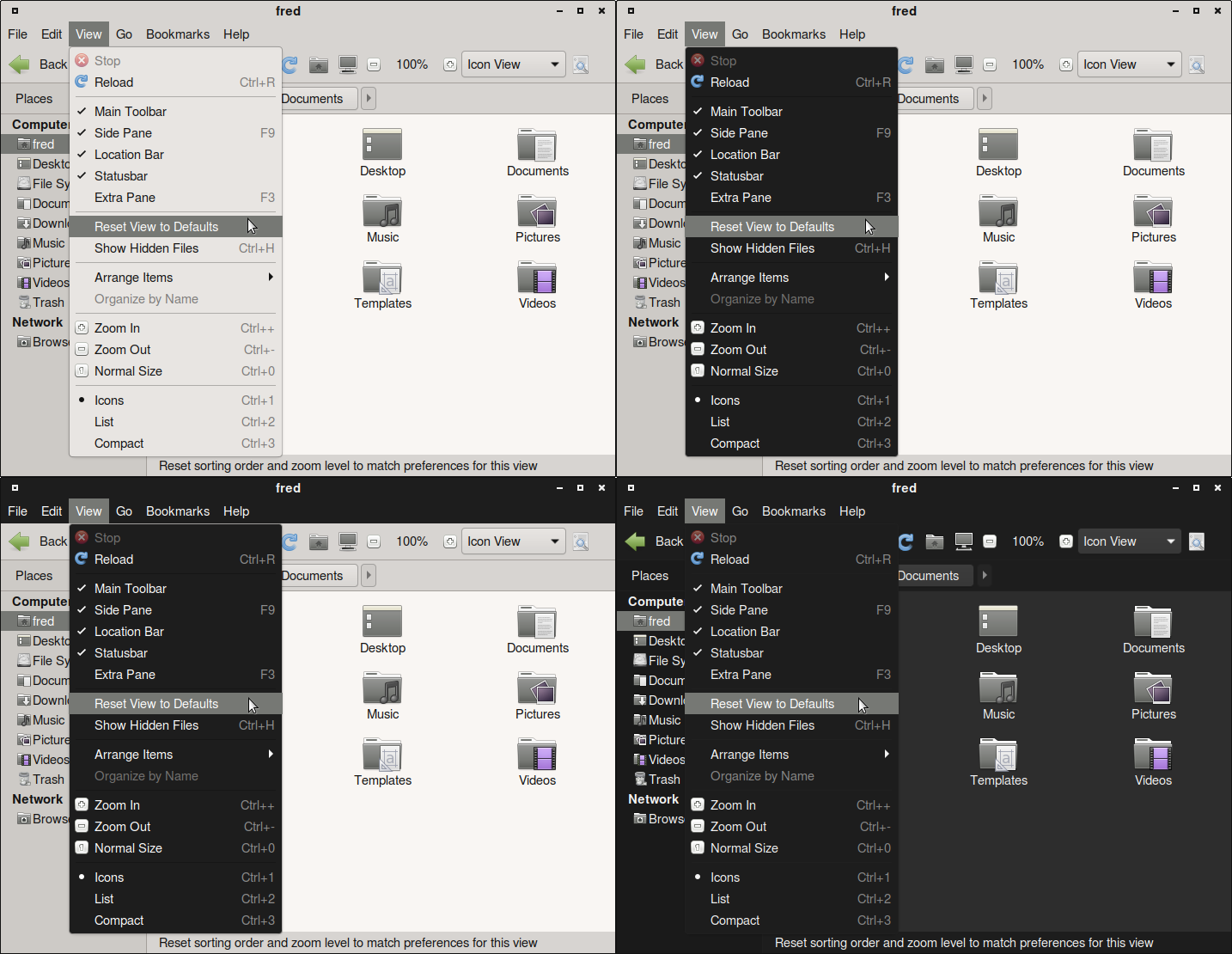
Task: Click the 100% zoom label in bottom-left window
Action: 412,541
